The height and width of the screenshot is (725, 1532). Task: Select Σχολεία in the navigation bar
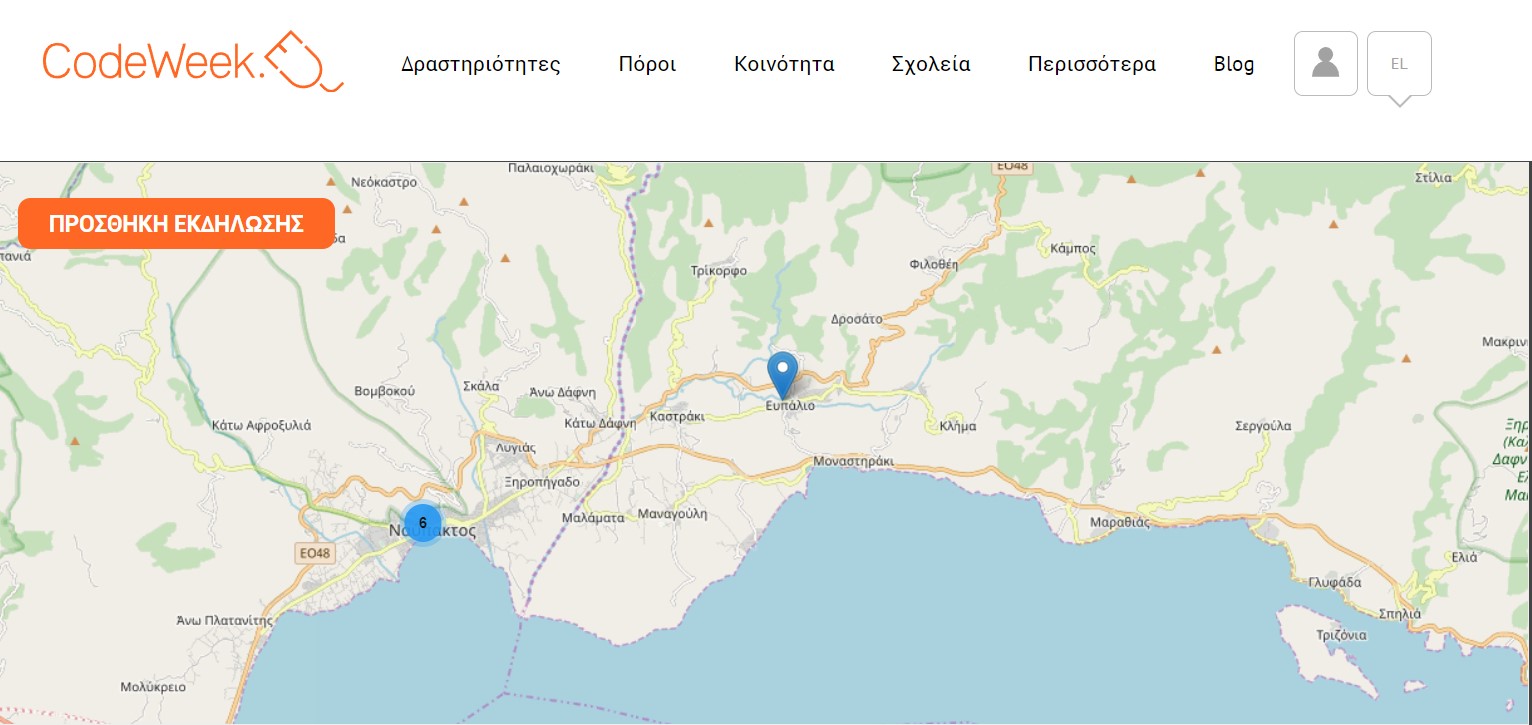tap(930, 65)
